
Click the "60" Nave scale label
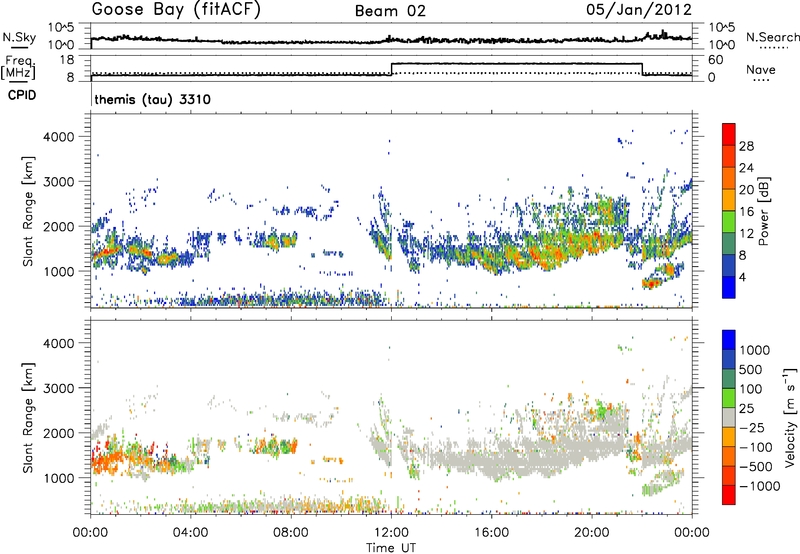716,60
